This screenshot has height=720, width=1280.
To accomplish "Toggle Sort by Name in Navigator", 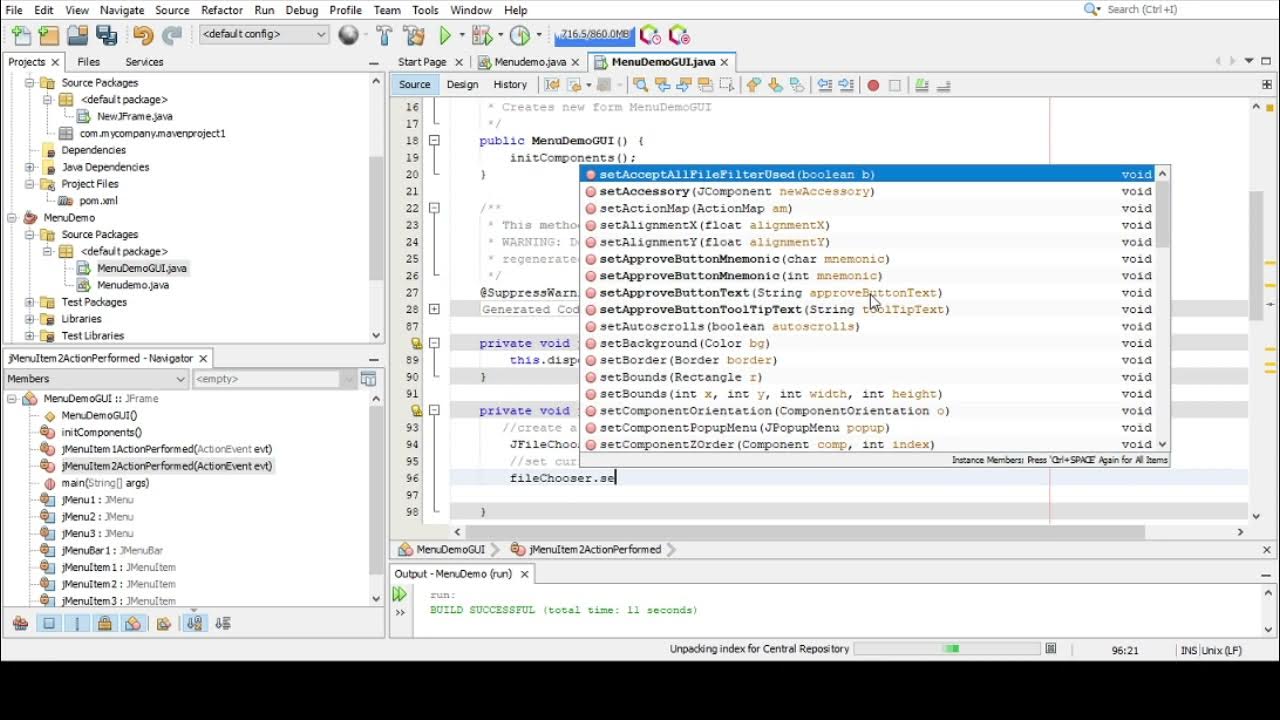I will tap(194, 623).
